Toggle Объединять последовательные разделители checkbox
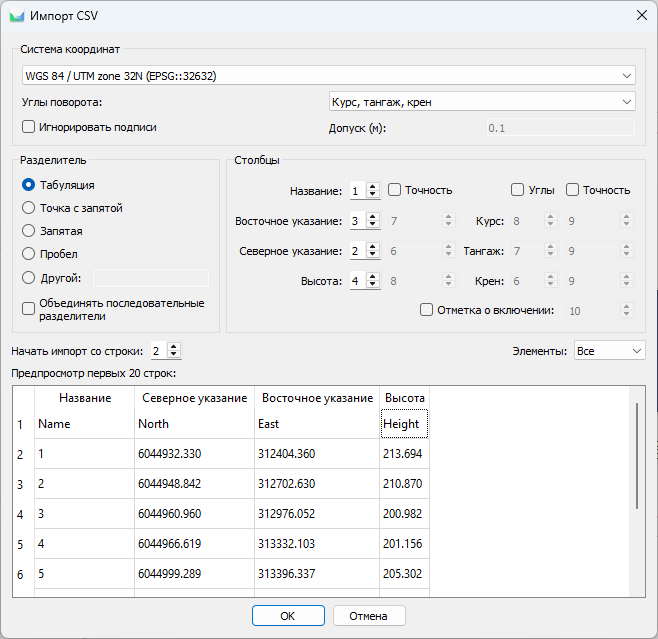Screen dimensions: 658x639 tap(29, 309)
